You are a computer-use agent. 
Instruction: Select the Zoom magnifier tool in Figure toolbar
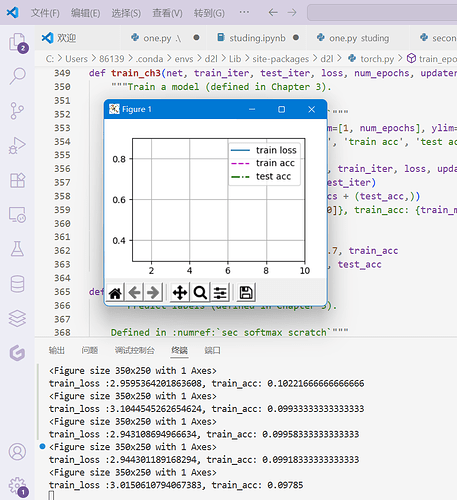pyautogui.click(x=200, y=293)
